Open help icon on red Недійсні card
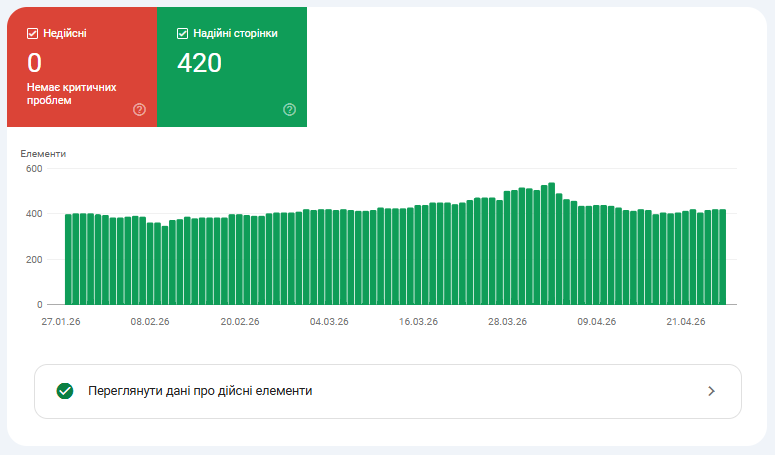775x455 pixels. pos(139,109)
